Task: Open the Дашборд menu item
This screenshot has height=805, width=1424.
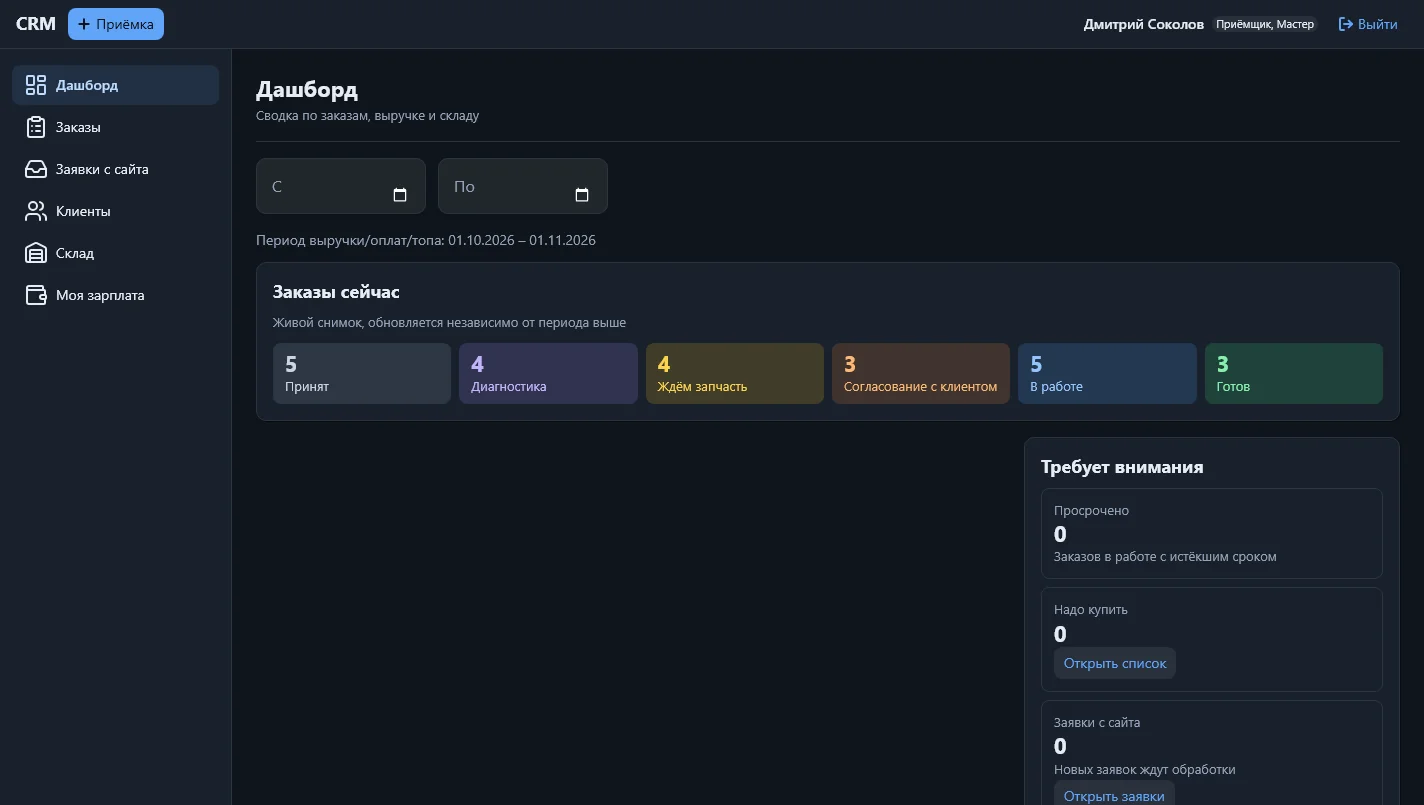Action: coord(116,85)
